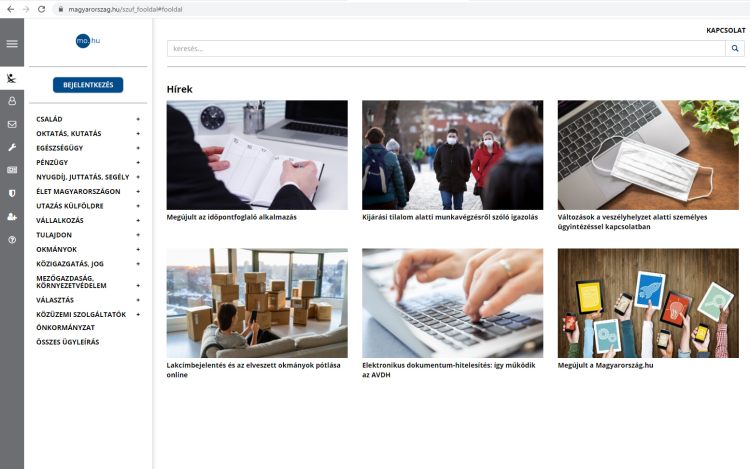
Task: Click the mo.hu logo
Action: tap(88, 41)
